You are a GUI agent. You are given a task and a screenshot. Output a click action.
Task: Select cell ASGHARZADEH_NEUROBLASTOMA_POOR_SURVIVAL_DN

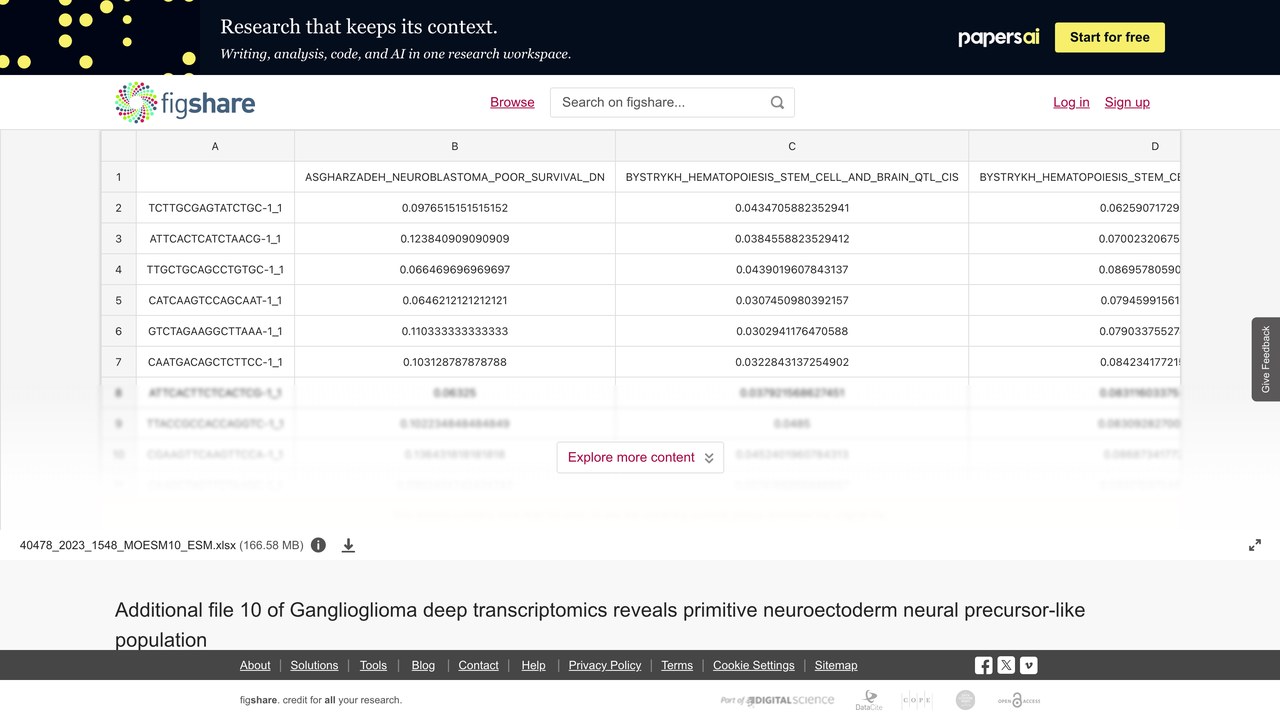pyautogui.click(x=455, y=177)
